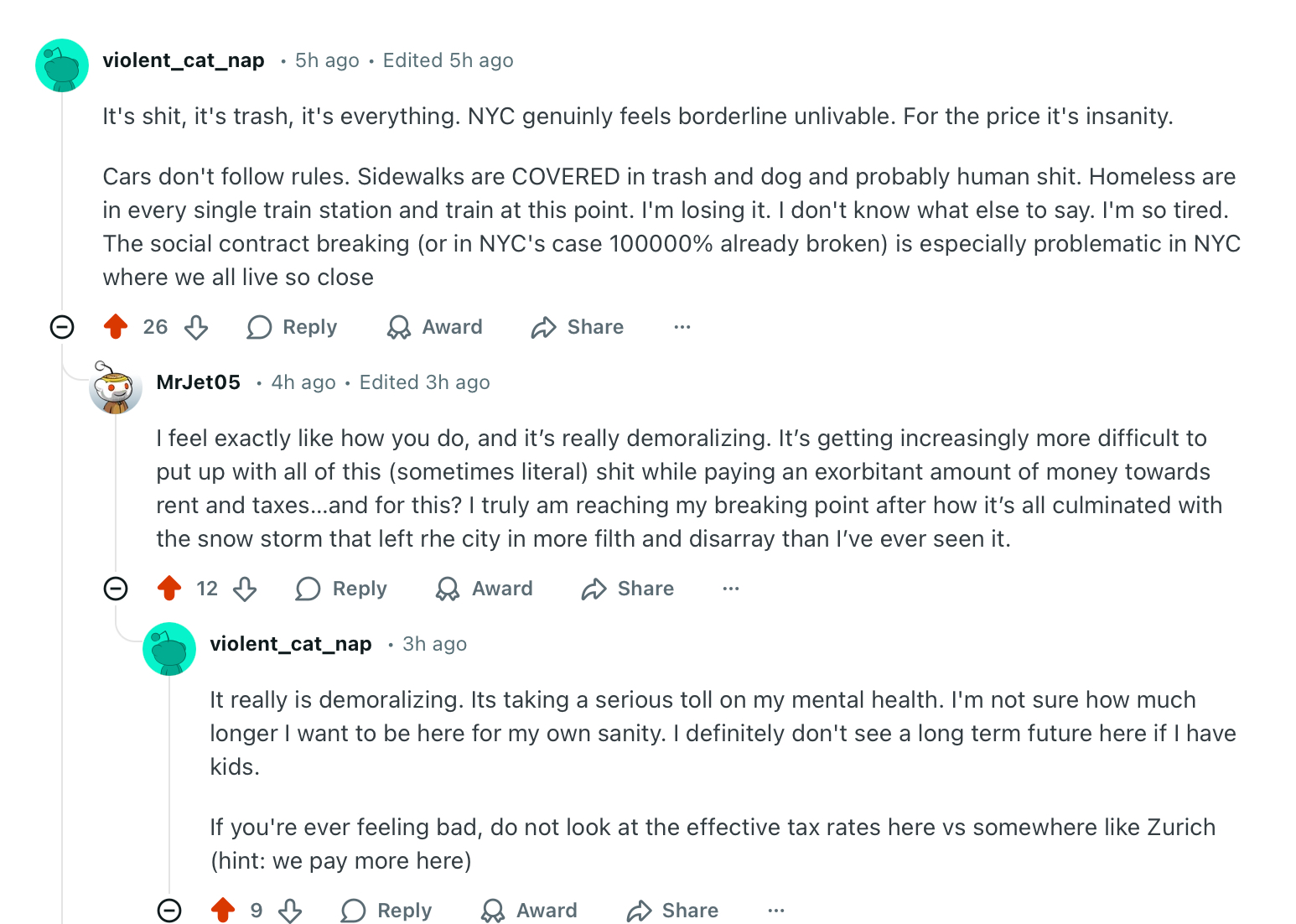Collapse the 3h ago violent_cat_nap reply

tap(169, 910)
